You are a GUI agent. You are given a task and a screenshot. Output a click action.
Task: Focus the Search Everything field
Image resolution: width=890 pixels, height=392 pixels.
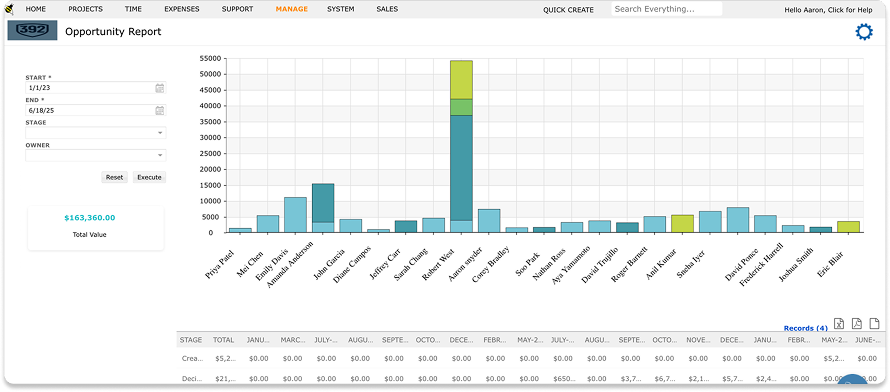point(666,9)
